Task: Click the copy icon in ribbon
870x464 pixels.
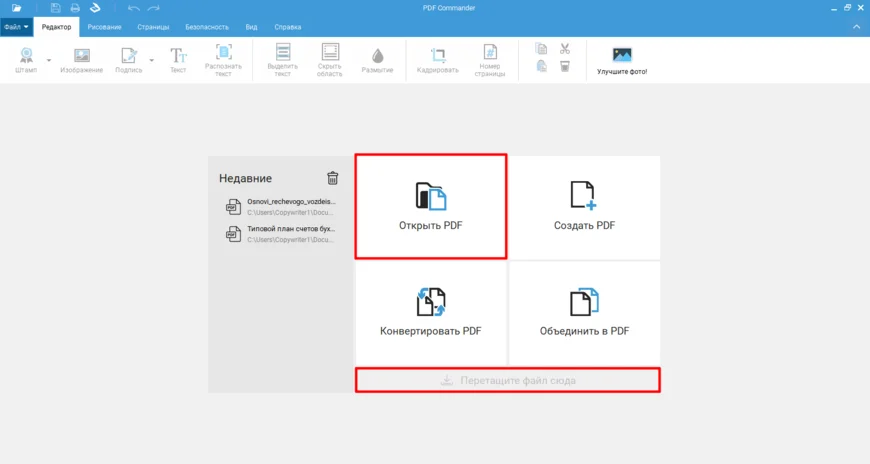Action: pyautogui.click(x=542, y=49)
